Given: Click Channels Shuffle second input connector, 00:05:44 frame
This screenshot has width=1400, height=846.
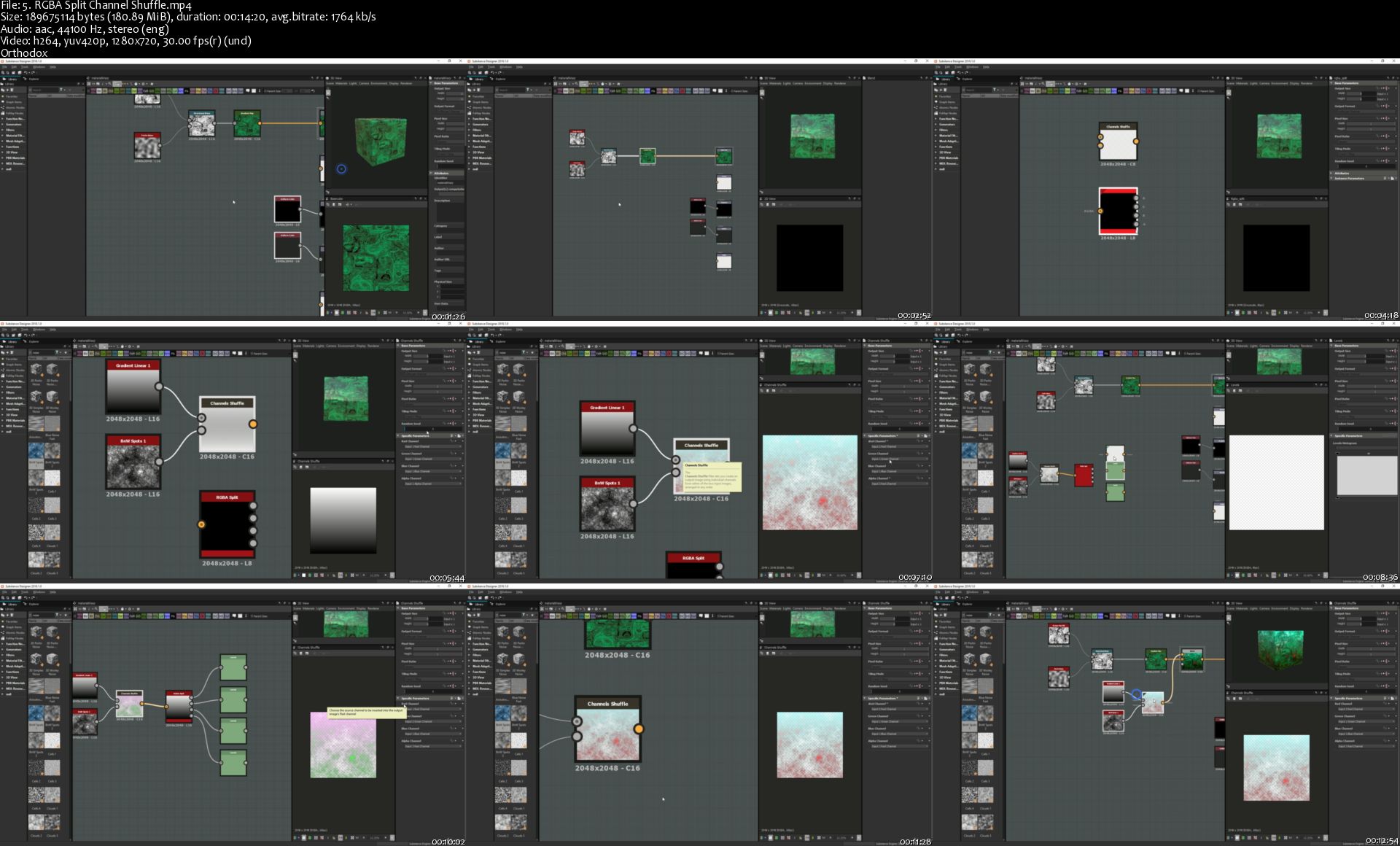Looking at the screenshot, I should [202, 430].
